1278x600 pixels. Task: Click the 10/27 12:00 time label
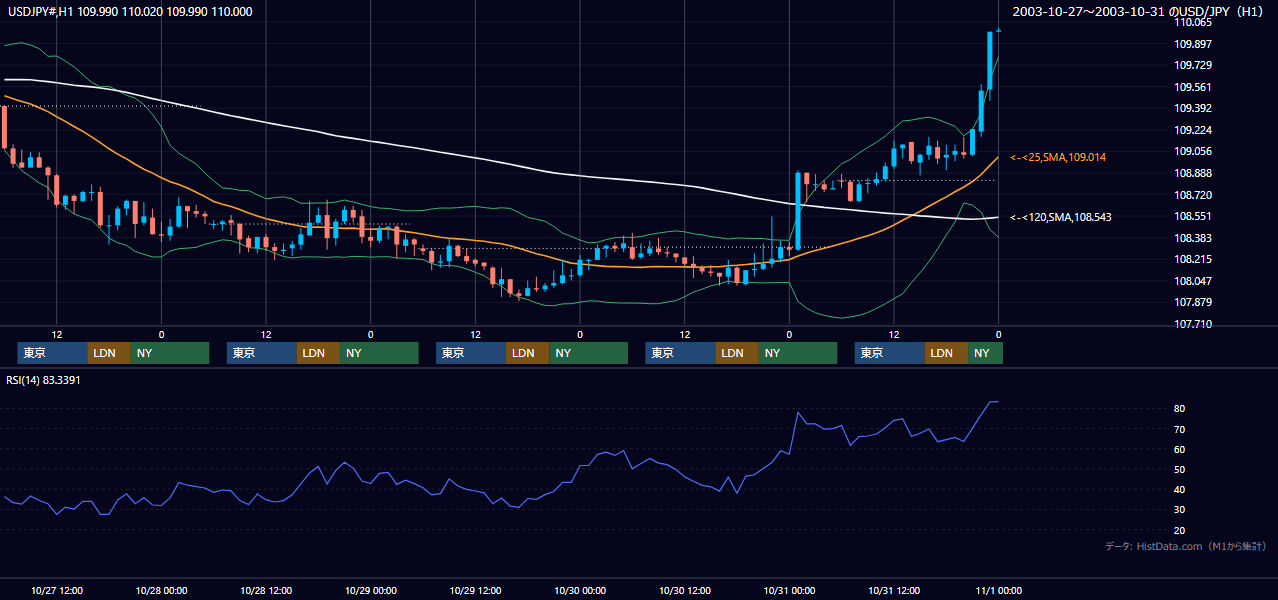[x=57, y=590]
